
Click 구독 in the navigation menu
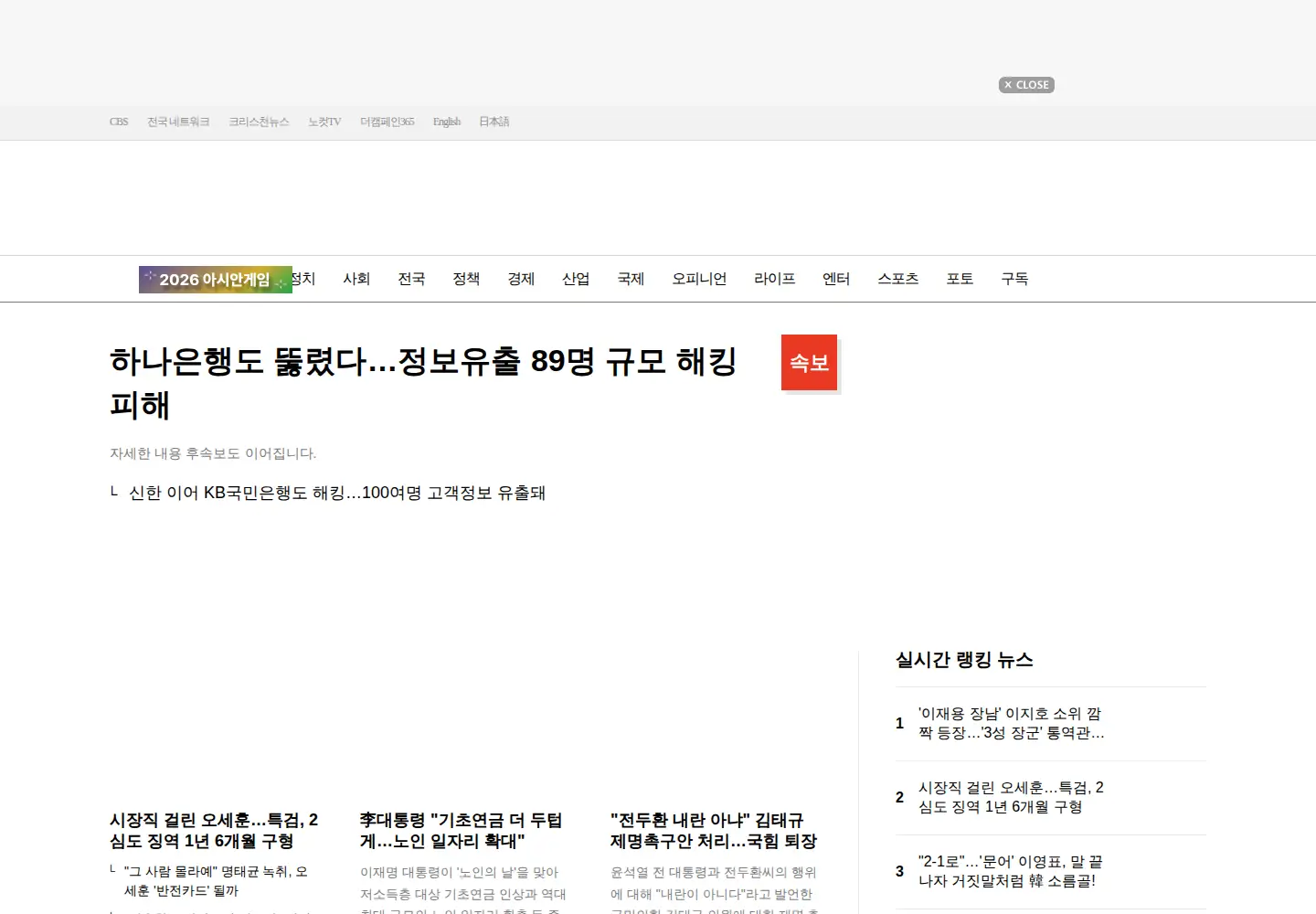pos(1014,279)
